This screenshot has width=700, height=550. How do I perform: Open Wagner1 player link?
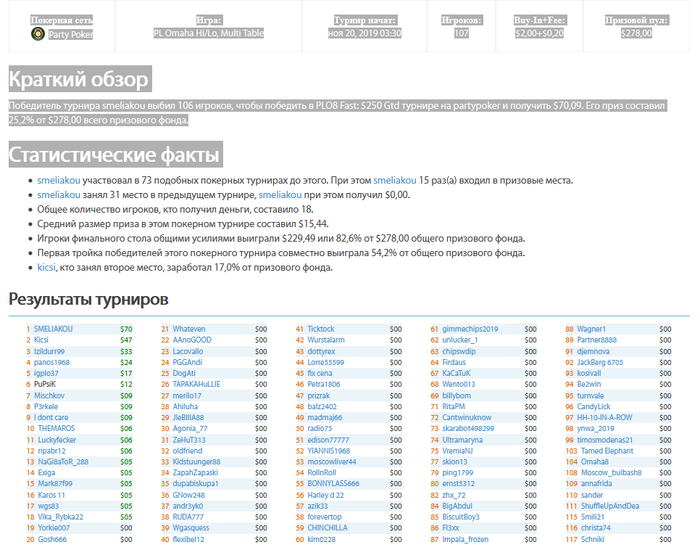(x=591, y=329)
